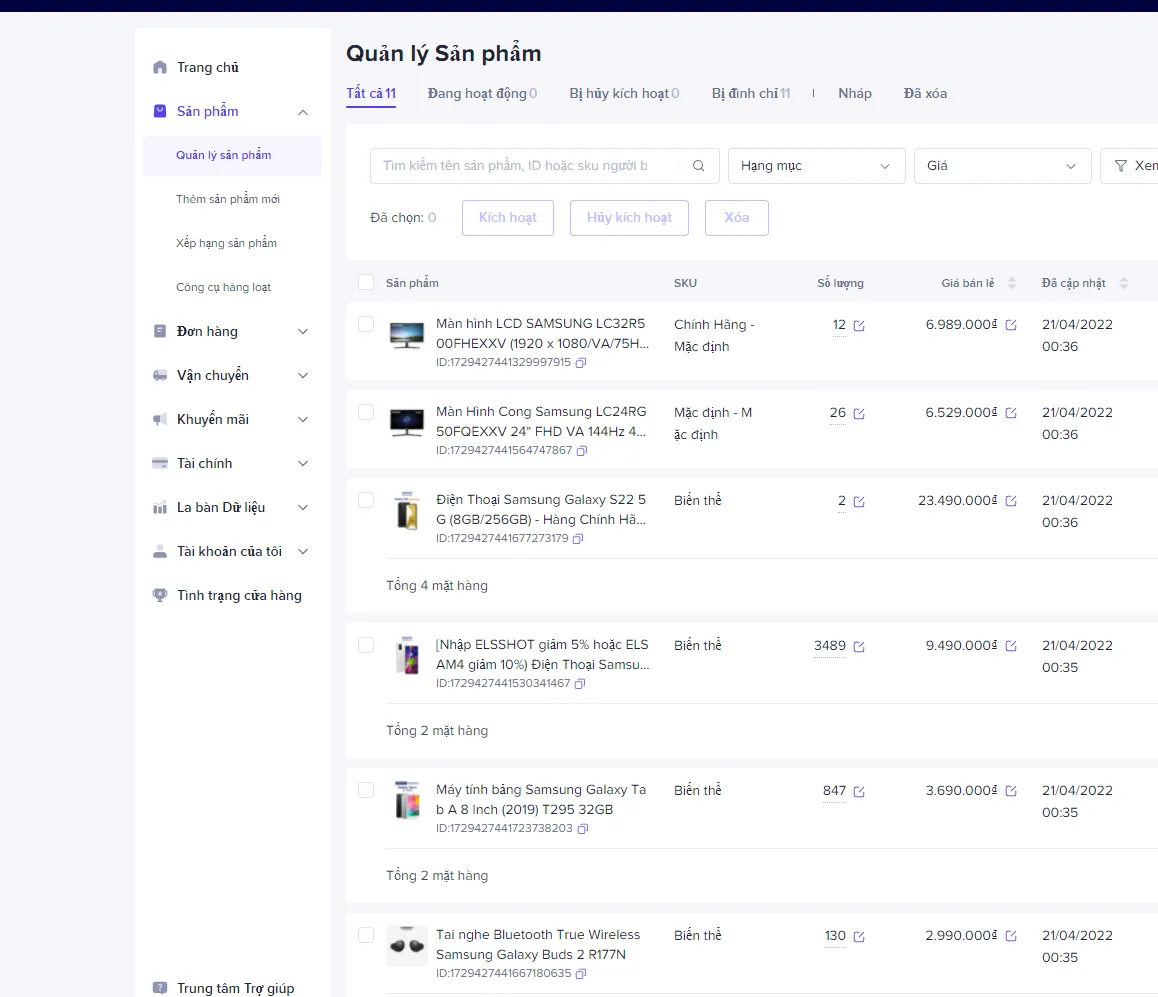Image resolution: width=1158 pixels, height=997 pixels.
Task: Check the Galaxy Tab A 8 Inch row
Action: (x=366, y=790)
